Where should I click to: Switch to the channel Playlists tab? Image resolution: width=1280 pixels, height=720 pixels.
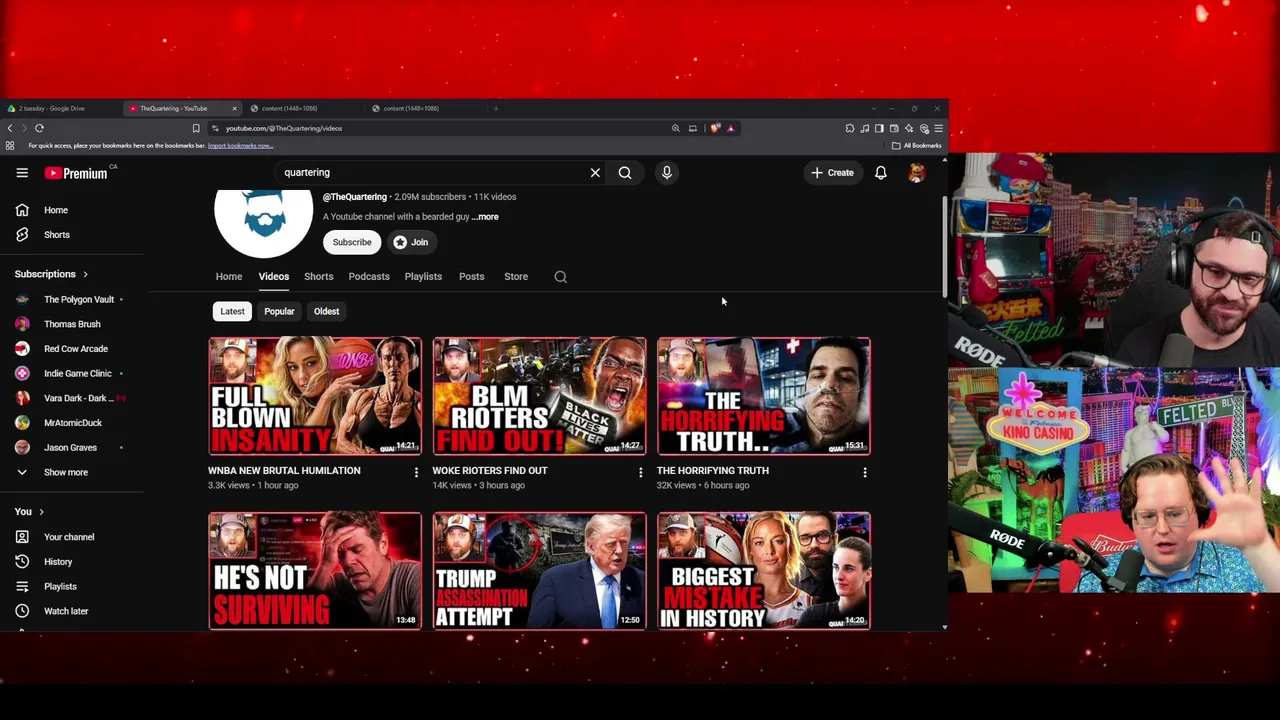point(423,277)
